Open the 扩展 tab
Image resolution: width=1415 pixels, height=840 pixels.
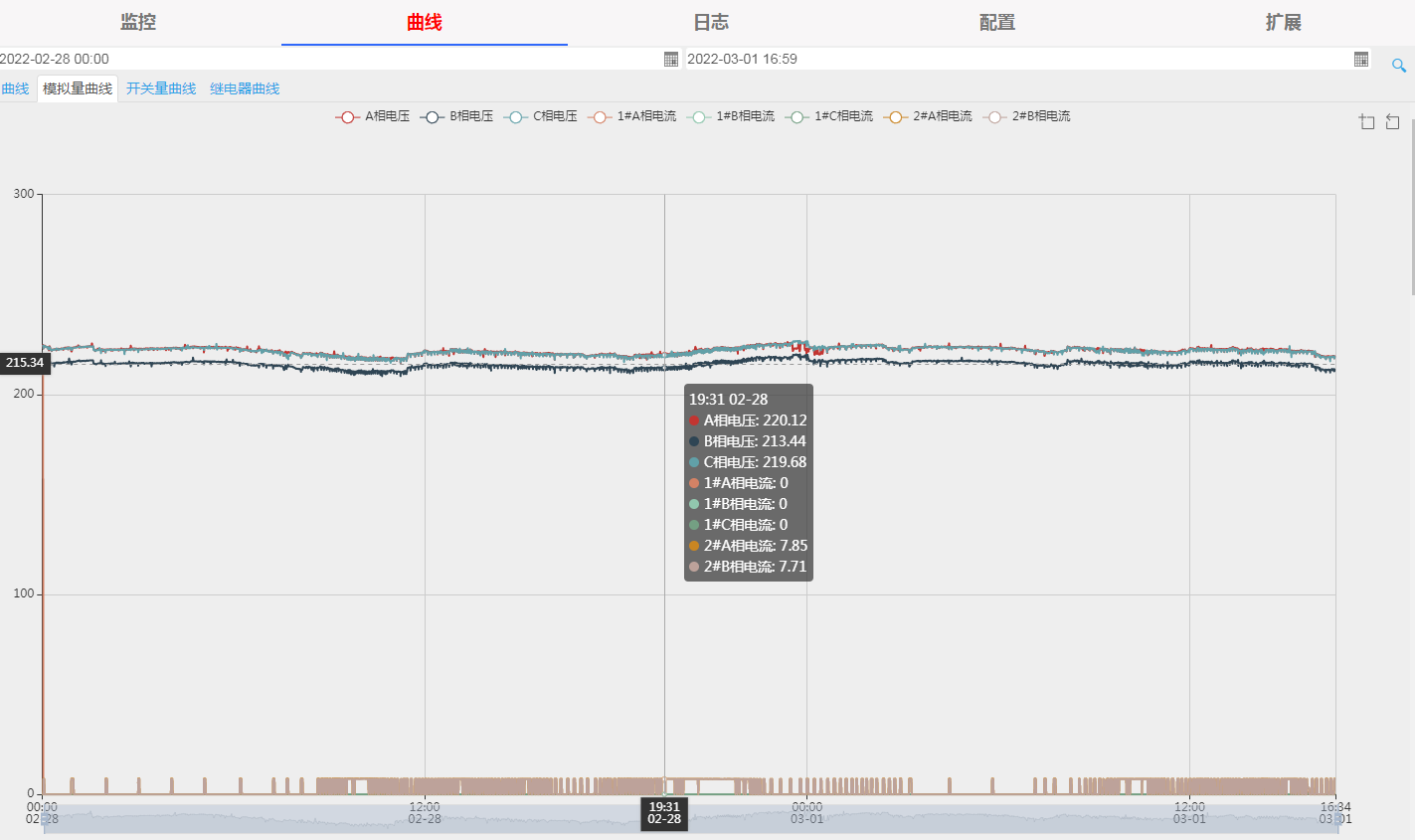tap(1283, 22)
